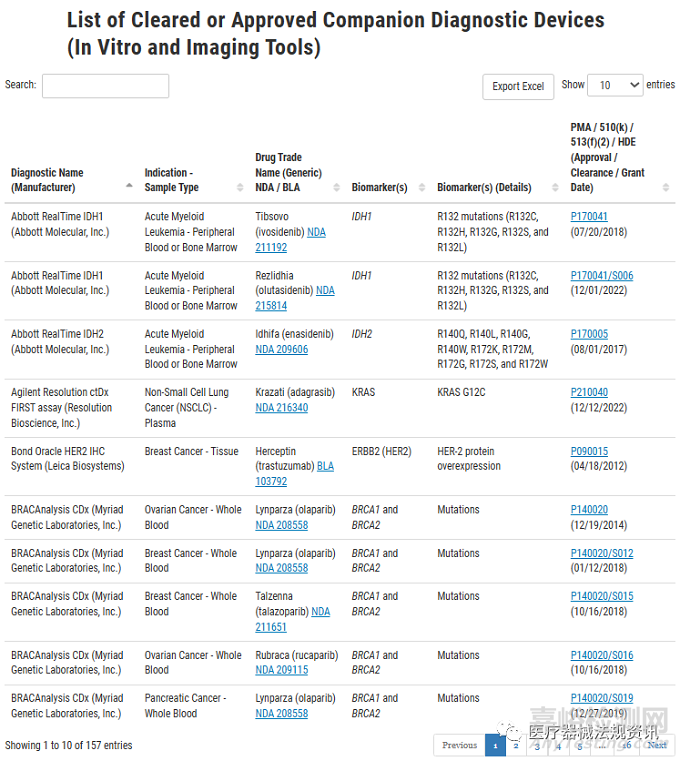Open the P170041 approval link
The image size is (680, 761).
[x=589, y=216]
